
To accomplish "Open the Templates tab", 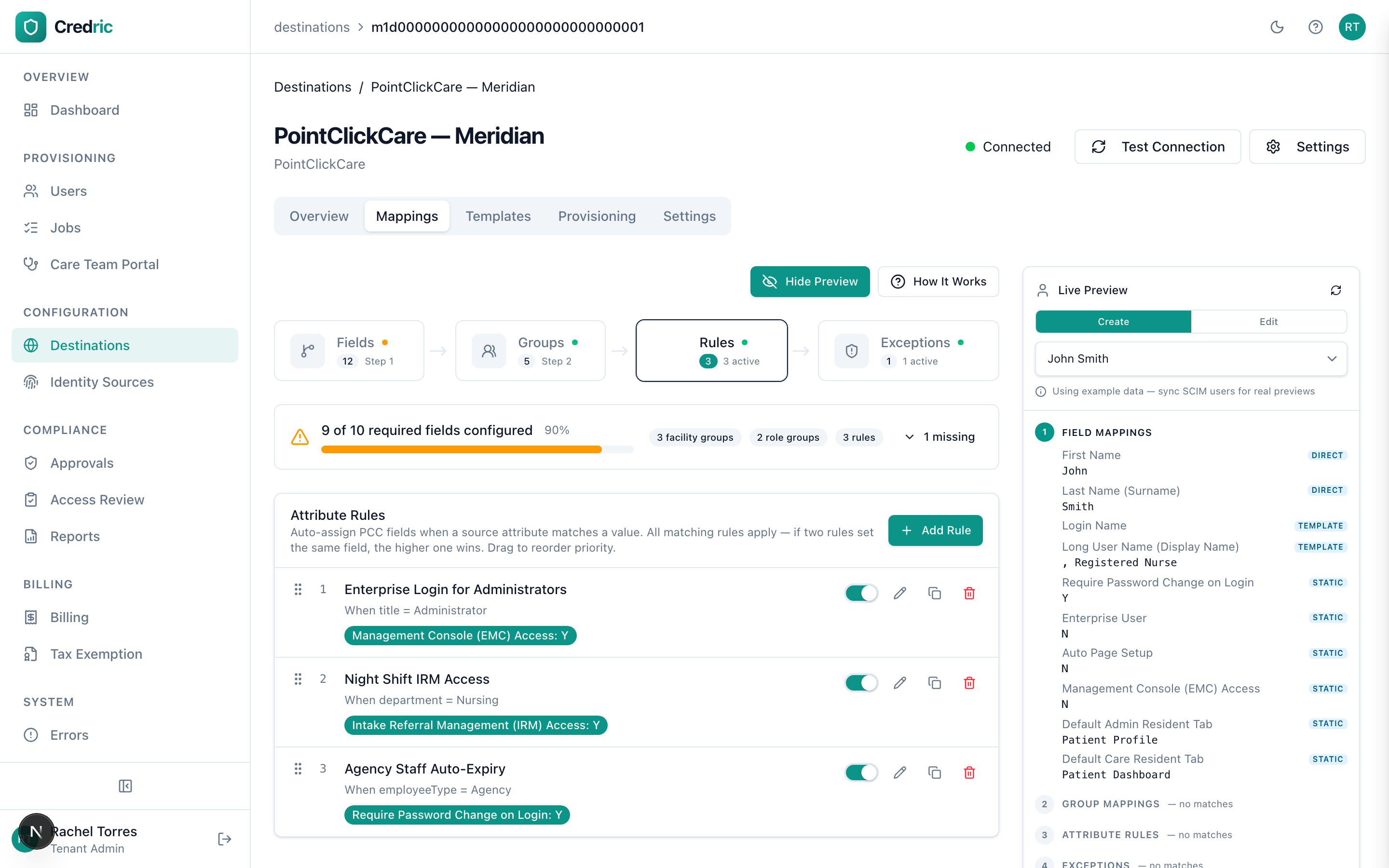I will tap(498, 216).
